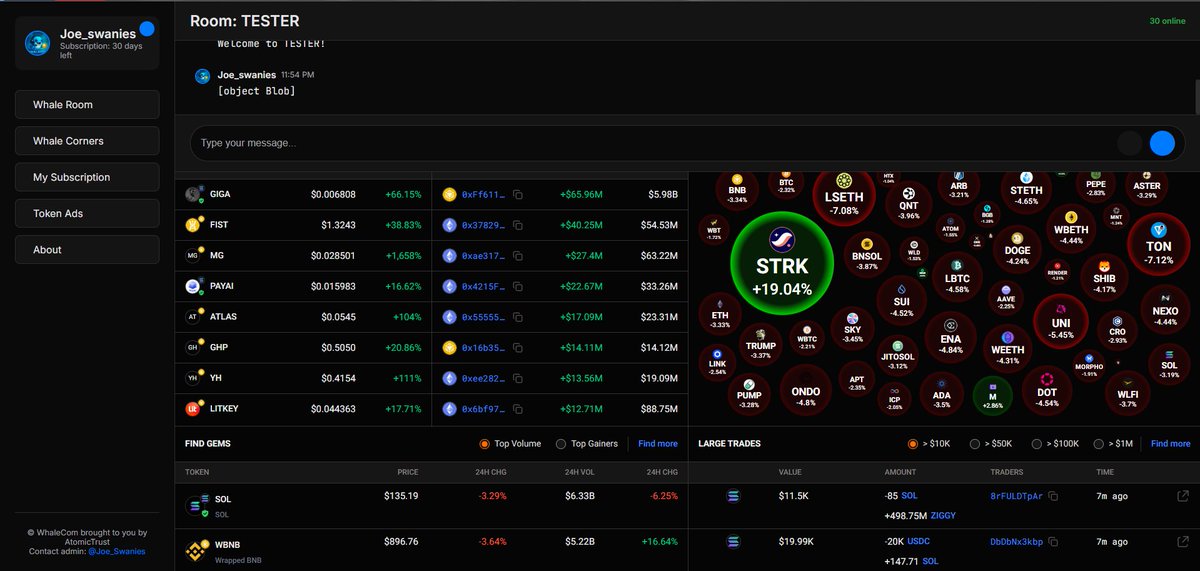Click the DOGE bubble
Image resolution: width=1200 pixels, height=571 pixels.
(x=1017, y=249)
